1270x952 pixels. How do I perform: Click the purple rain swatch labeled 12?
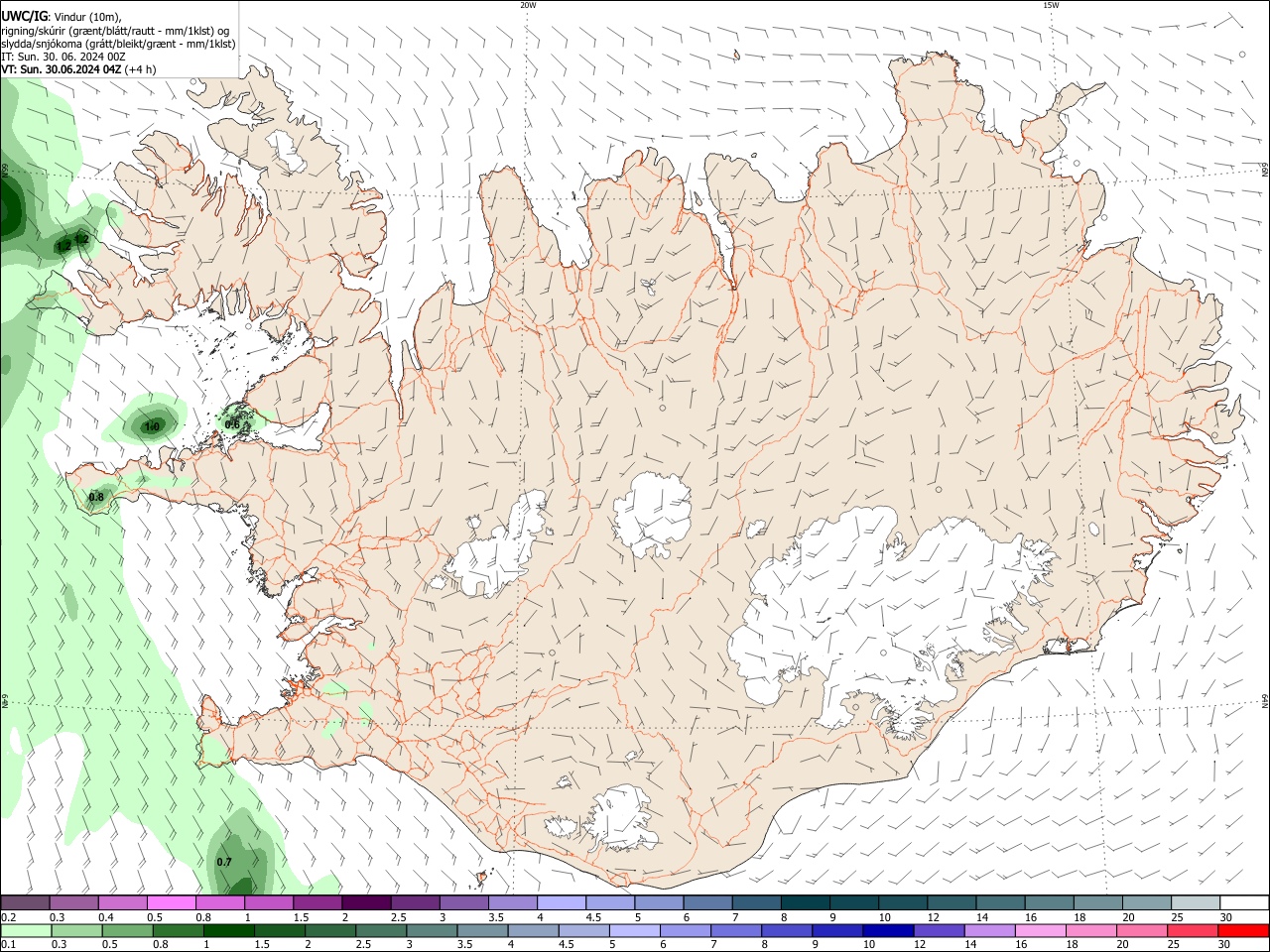[x=938, y=931]
